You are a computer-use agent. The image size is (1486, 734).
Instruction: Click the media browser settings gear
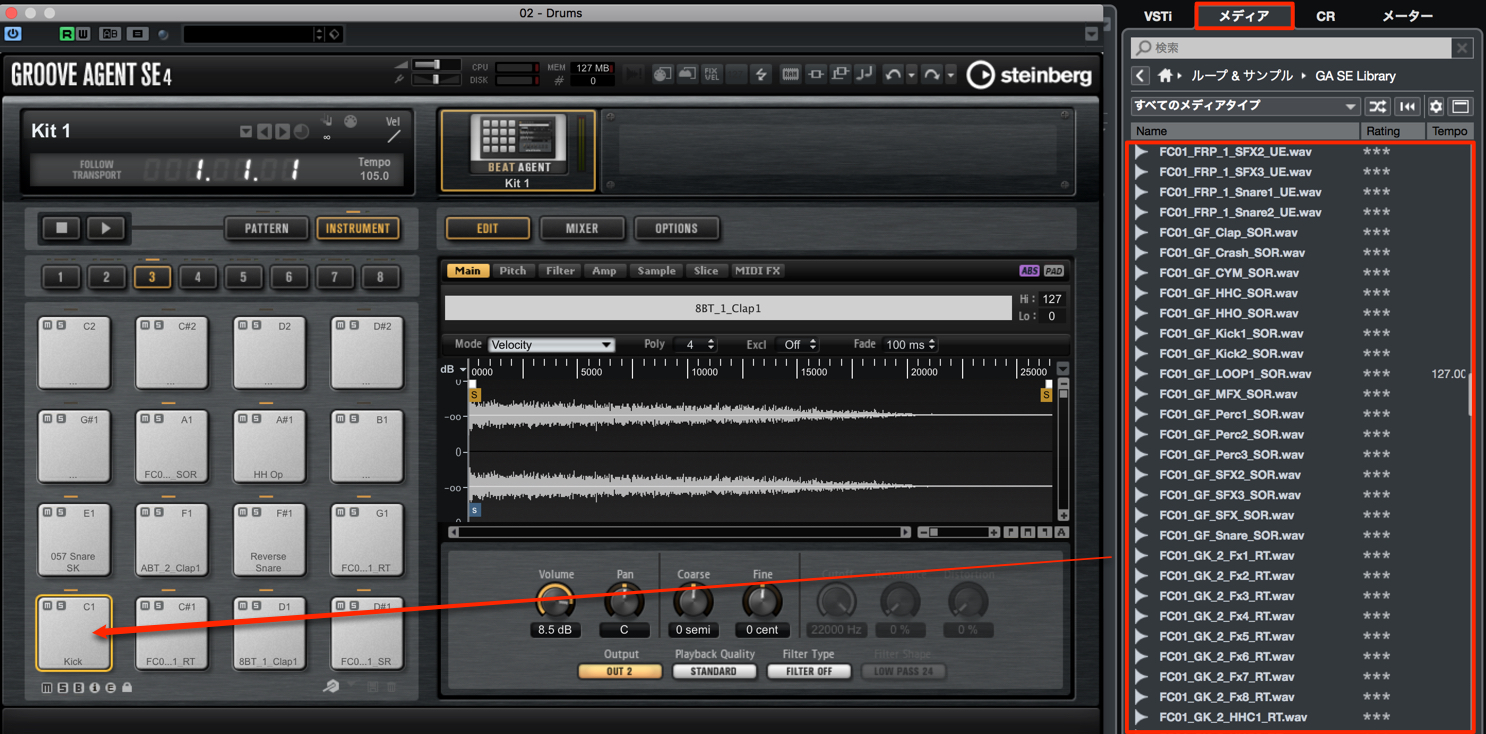coord(1436,106)
